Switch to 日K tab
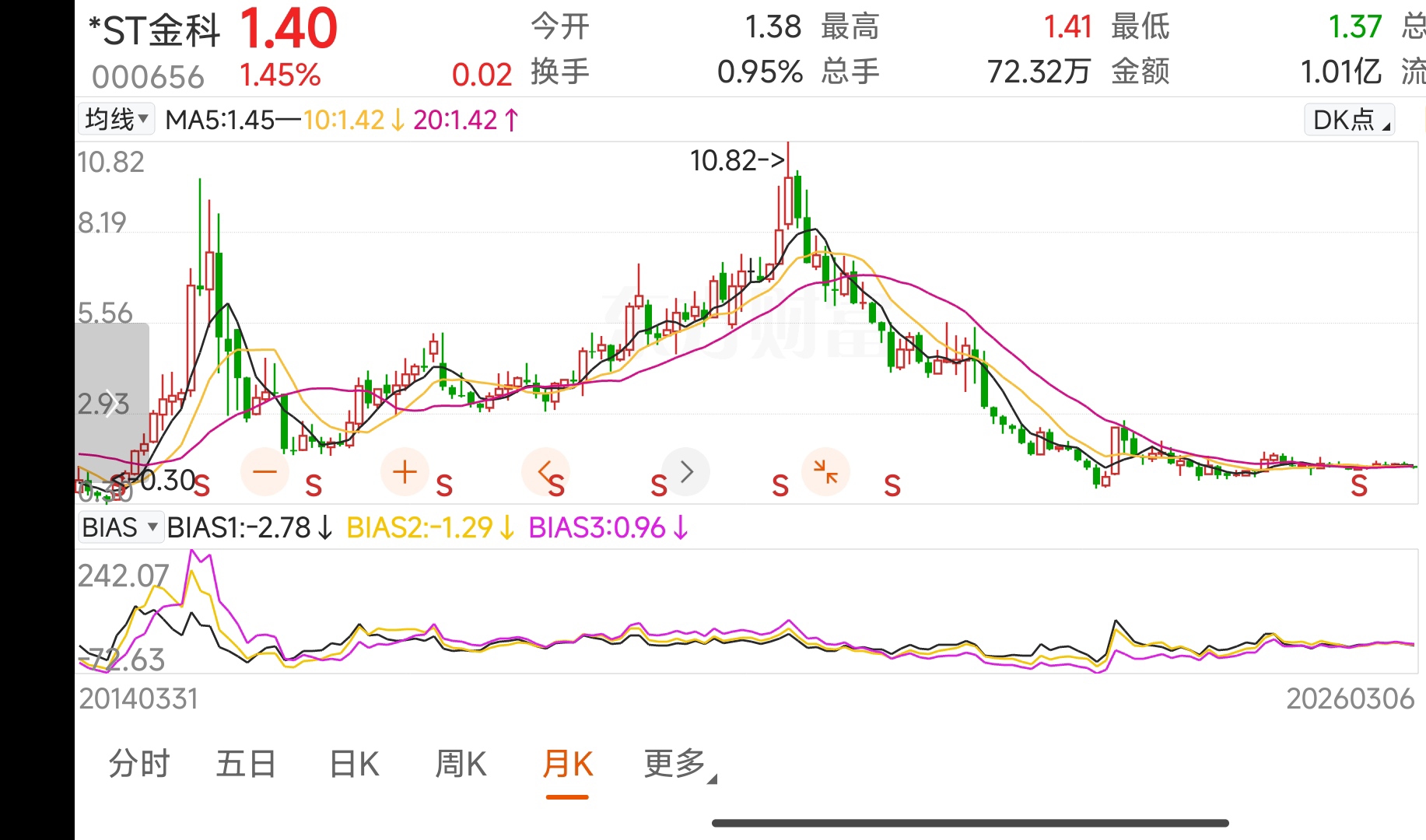This screenshot has height=840, width=1426. click(354, 764)
